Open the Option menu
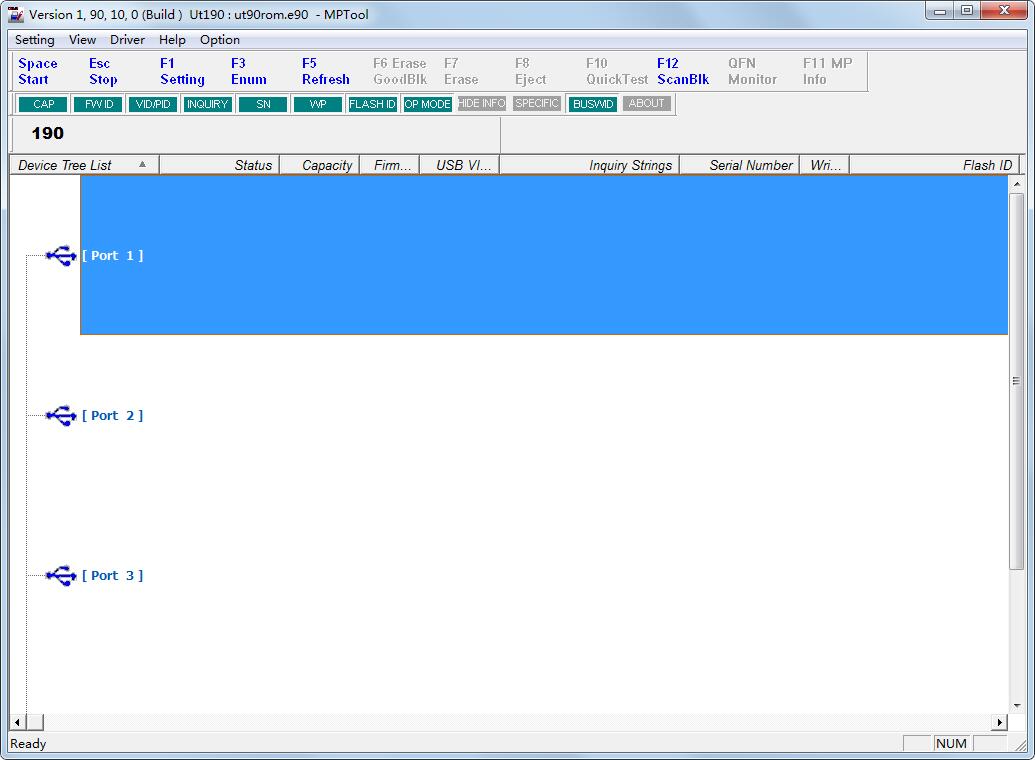This screenshot has height=760, width=1035. pos(220,40)
